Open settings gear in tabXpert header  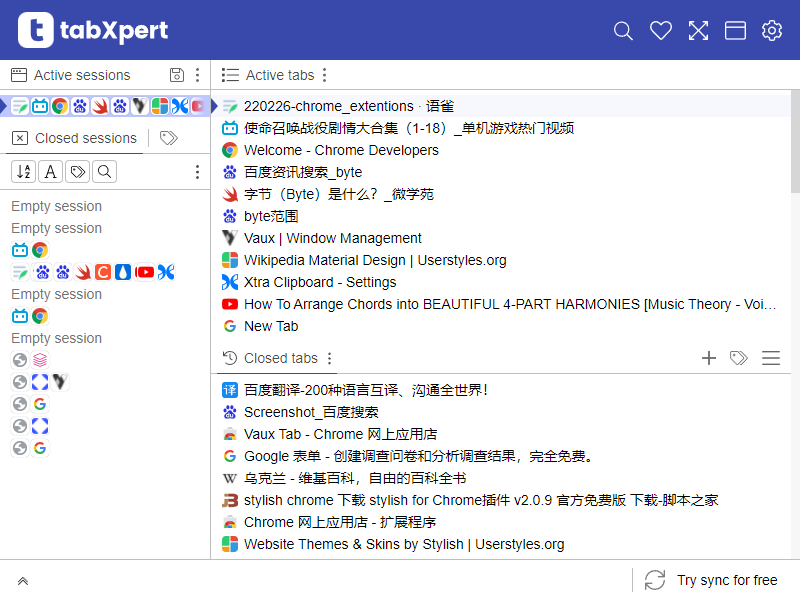point(772,31)
